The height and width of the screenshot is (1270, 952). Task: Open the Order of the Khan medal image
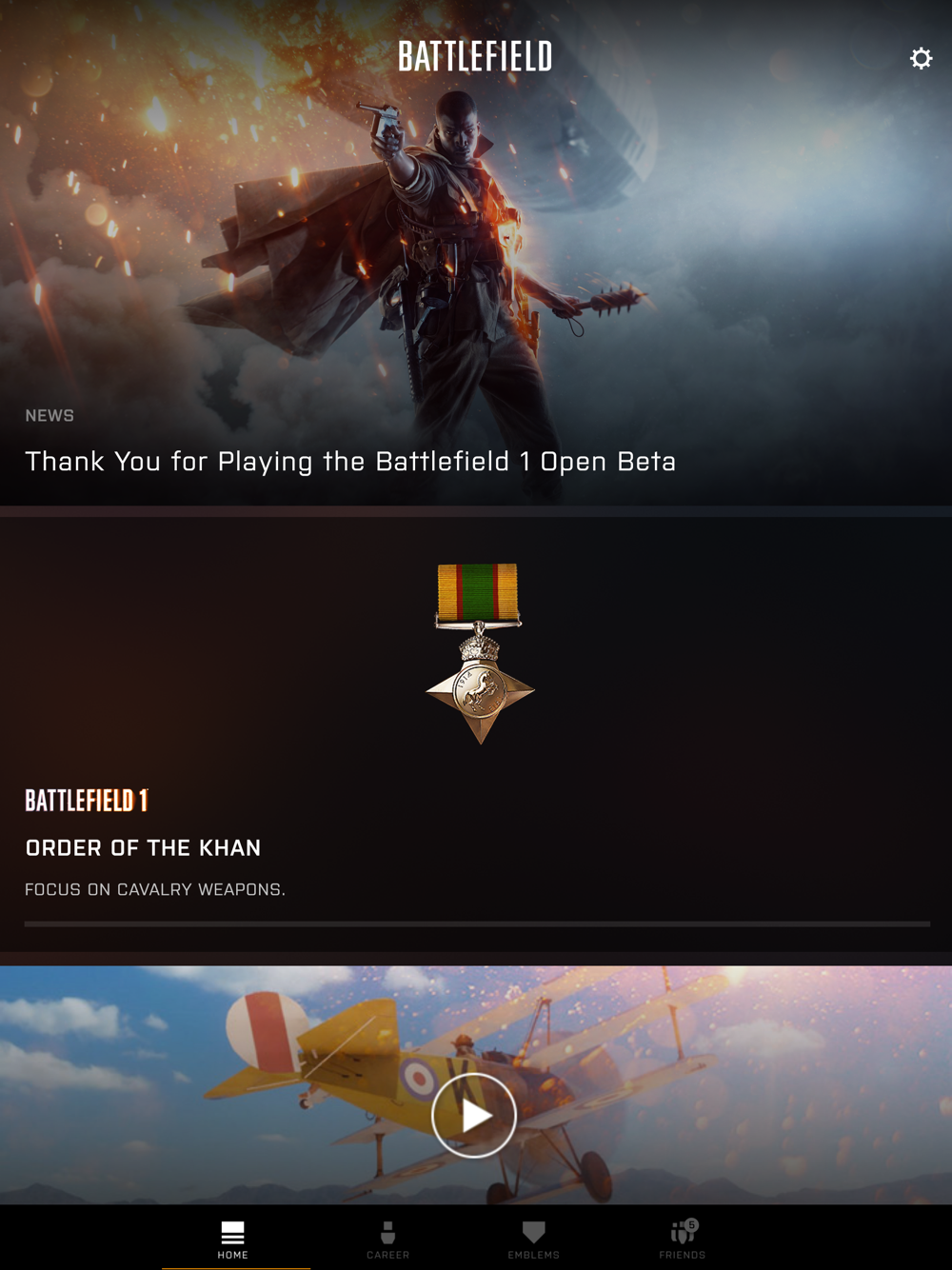pos(480,653)
